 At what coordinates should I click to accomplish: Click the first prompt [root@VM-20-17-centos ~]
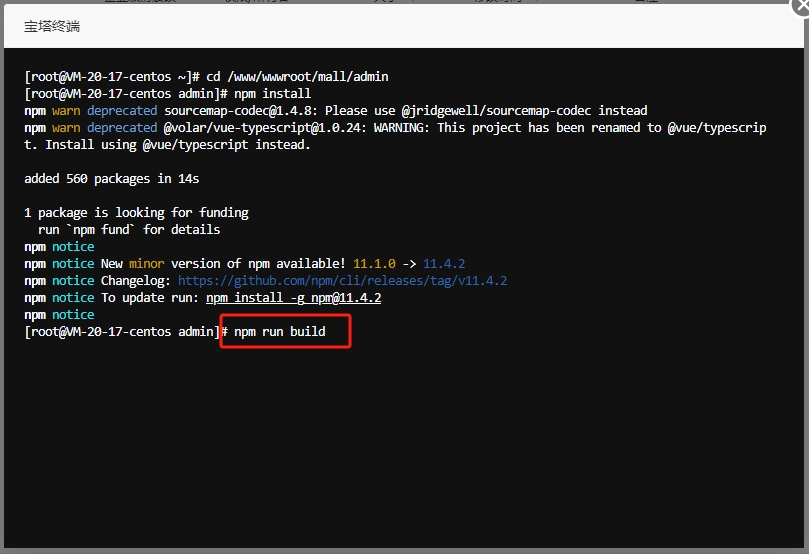[x=108, y=77]
